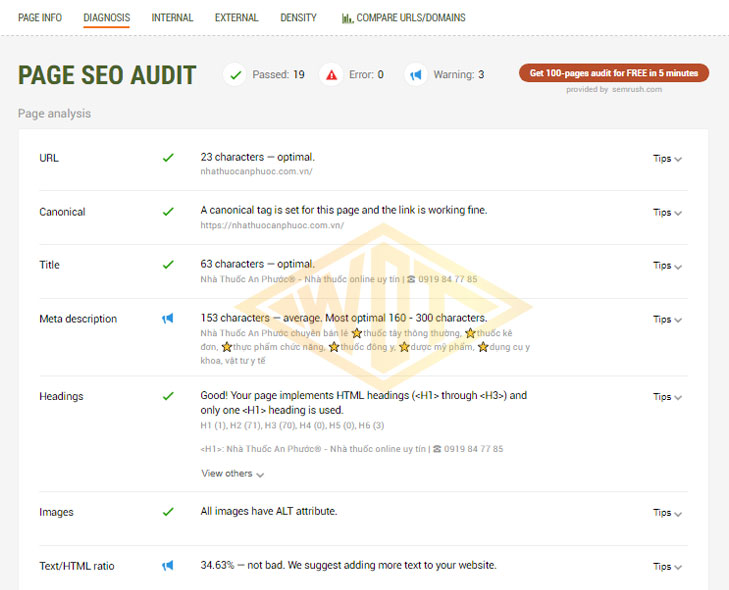729x590 pixels.
Task: Click the megaphone icon for Text/HTML ratio
Action: coord(168,565)
